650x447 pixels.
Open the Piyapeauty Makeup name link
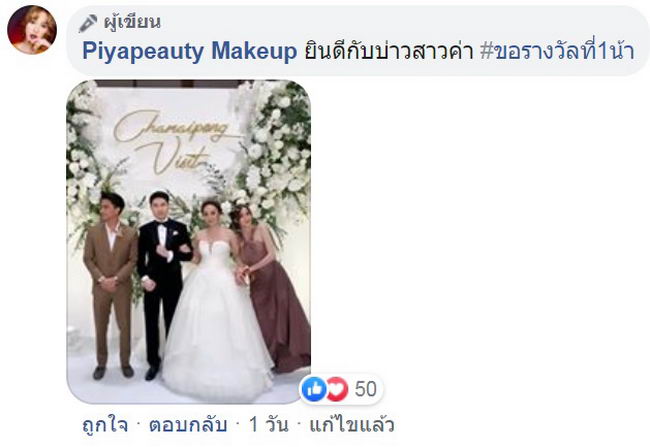[189, 51]
